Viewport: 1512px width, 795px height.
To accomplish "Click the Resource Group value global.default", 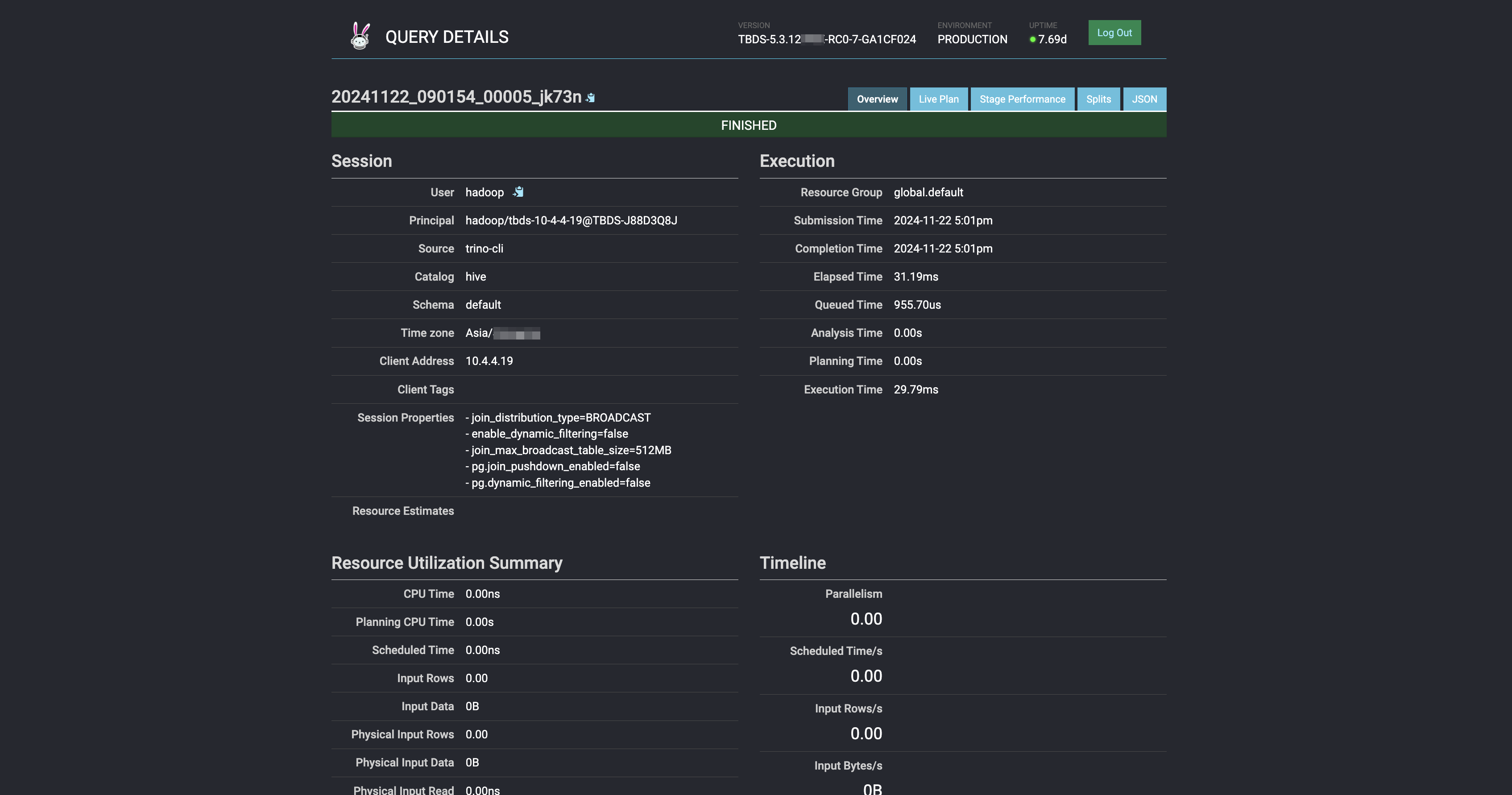I will tap(928, 192).
